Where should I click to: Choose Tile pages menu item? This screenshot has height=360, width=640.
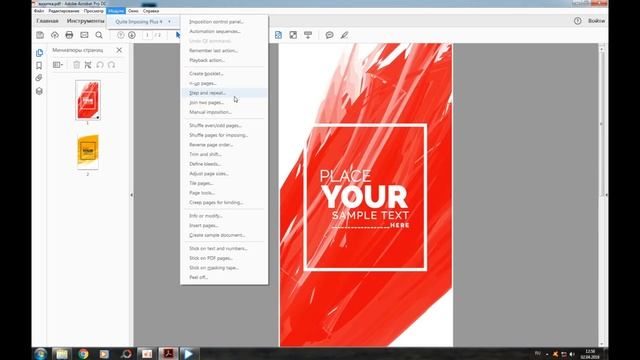point(224,183)
